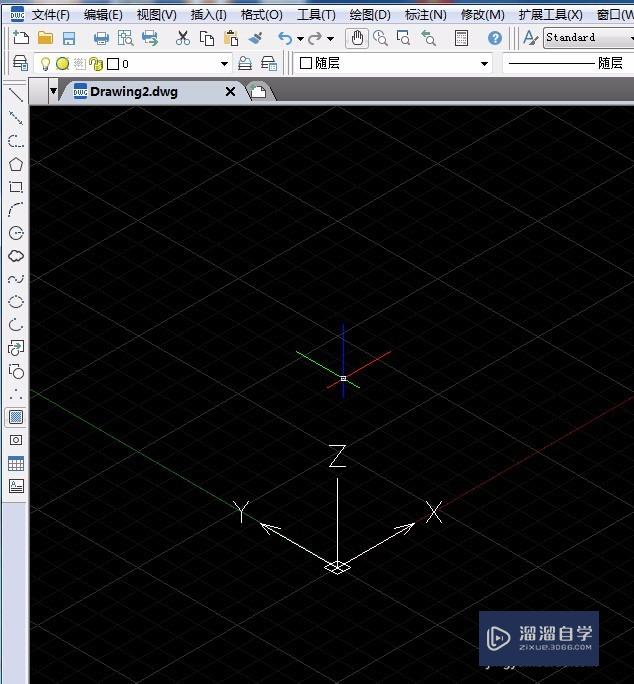634x684 pixels.
Task: Save the drawing with floppy icon
Action: pyautogui.click(x=69, y=38)
